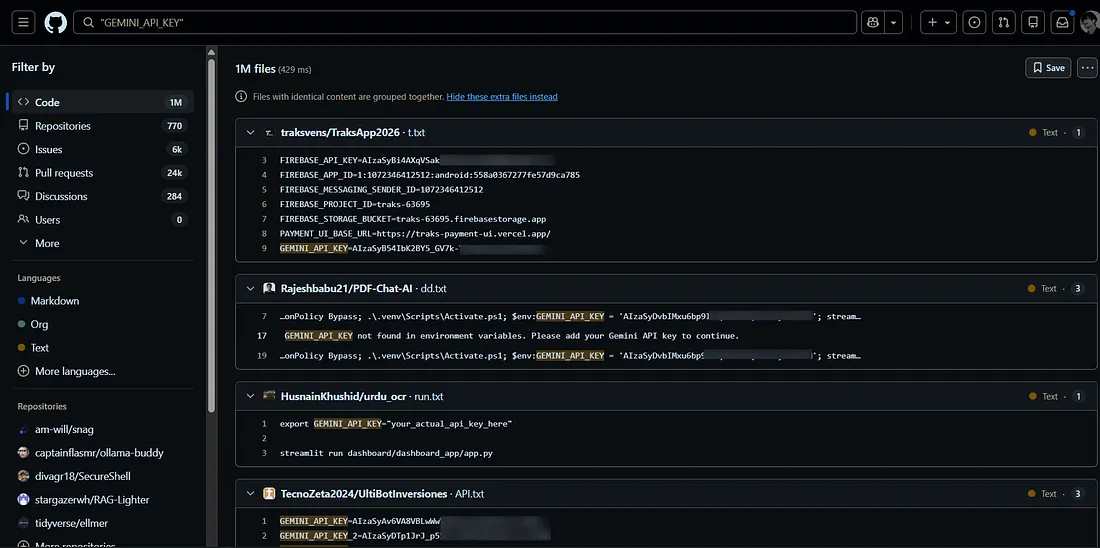
Task: Collapse the traksvens/TraksApp2026 result
Action: 250,133
